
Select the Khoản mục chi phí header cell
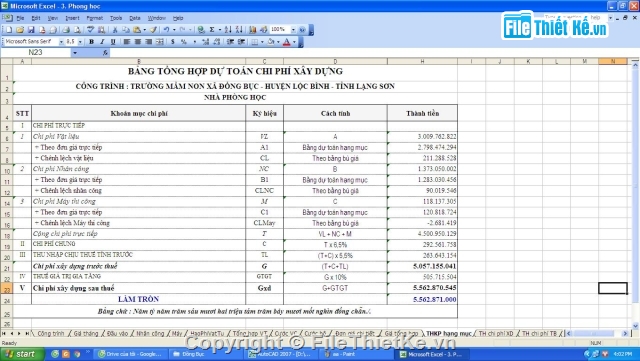(139, 113)
